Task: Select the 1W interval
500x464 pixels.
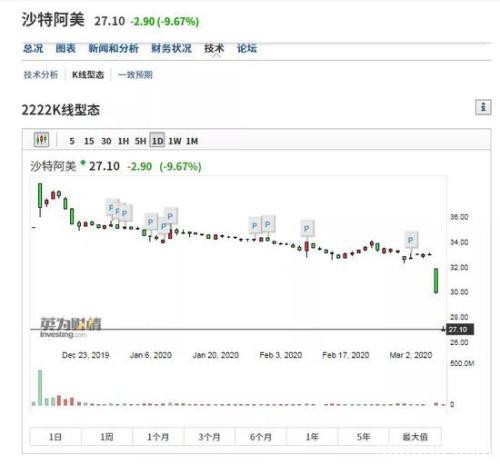Action: point(175,141)
